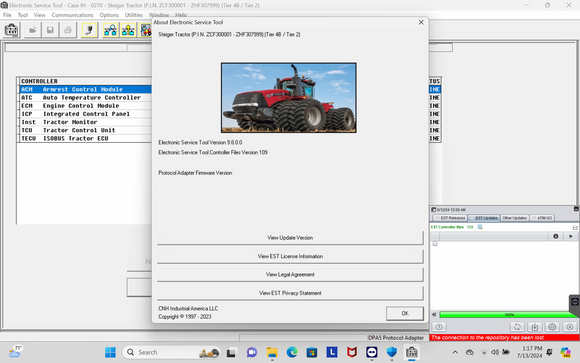Select the ICP Integrated Control Panel row

click(85, 114)
